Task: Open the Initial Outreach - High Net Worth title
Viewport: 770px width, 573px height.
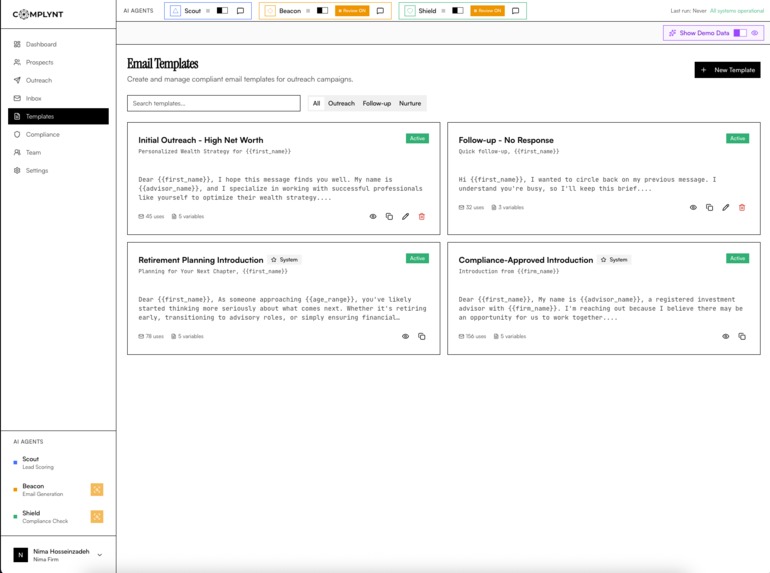Action: point(201,140)
